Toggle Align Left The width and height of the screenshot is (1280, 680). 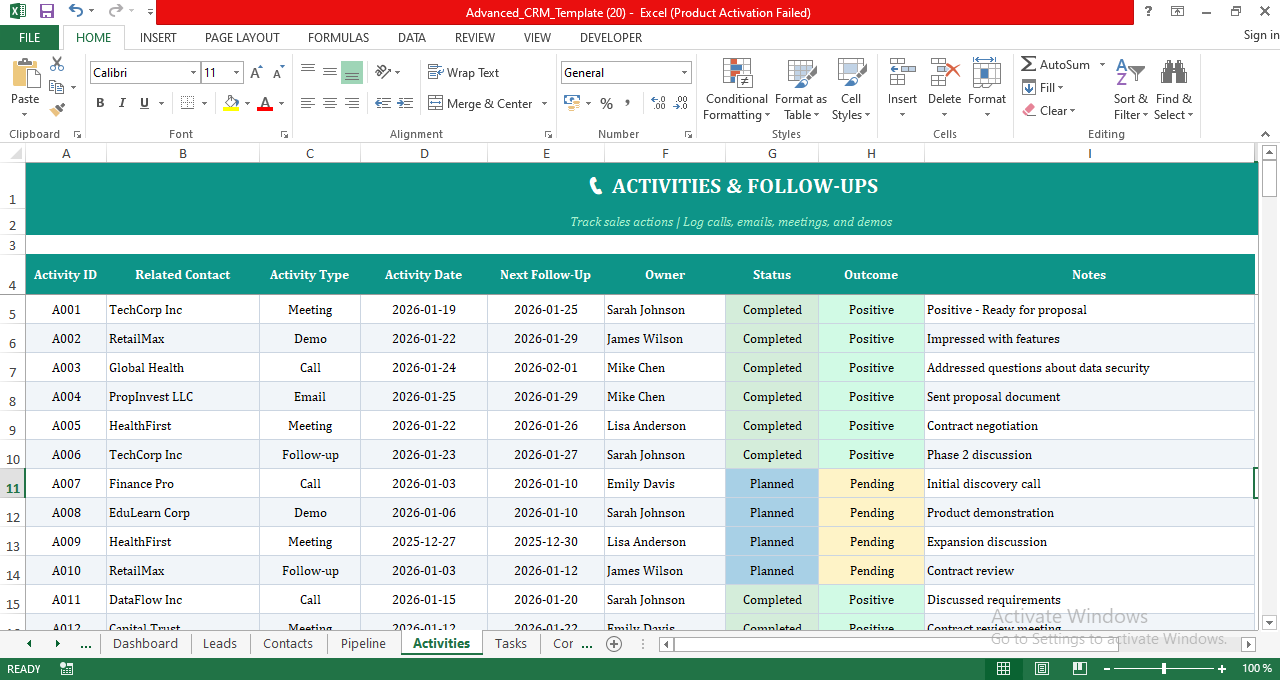tap(308, 103)
